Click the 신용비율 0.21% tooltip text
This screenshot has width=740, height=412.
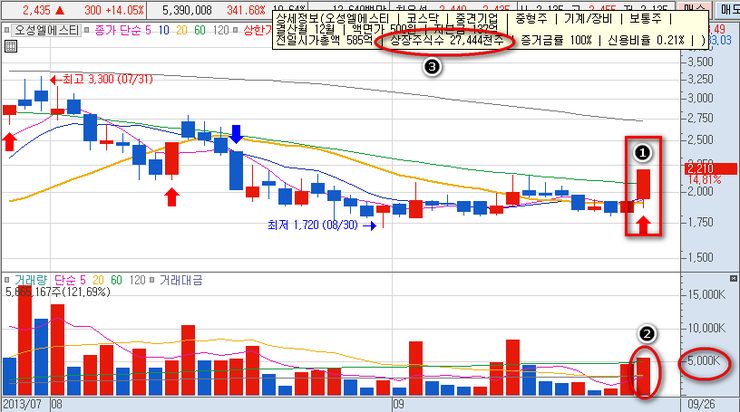click(646, 41)
